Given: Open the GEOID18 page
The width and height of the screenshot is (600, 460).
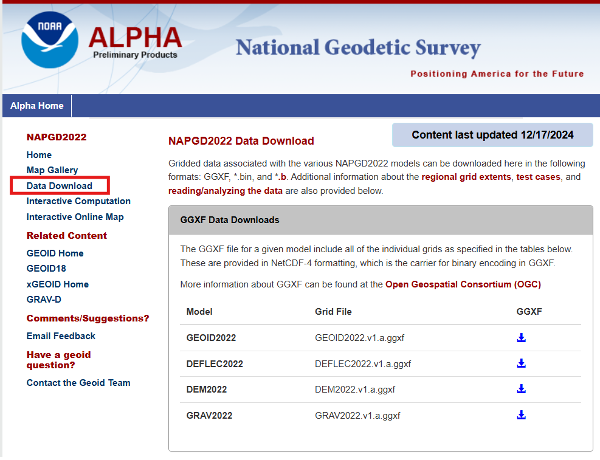Looking at the screenshot, I should tap(48, 269).
